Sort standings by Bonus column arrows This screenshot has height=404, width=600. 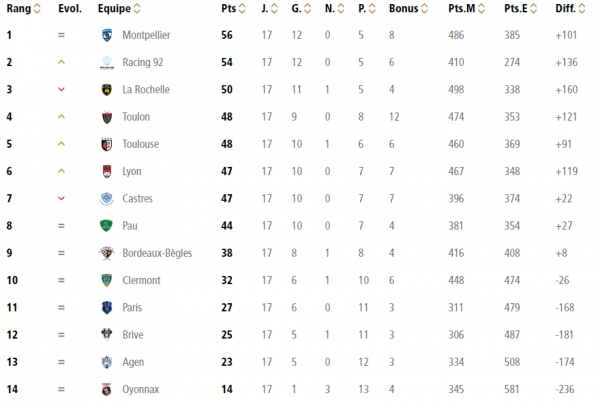[x=424, y=8]
